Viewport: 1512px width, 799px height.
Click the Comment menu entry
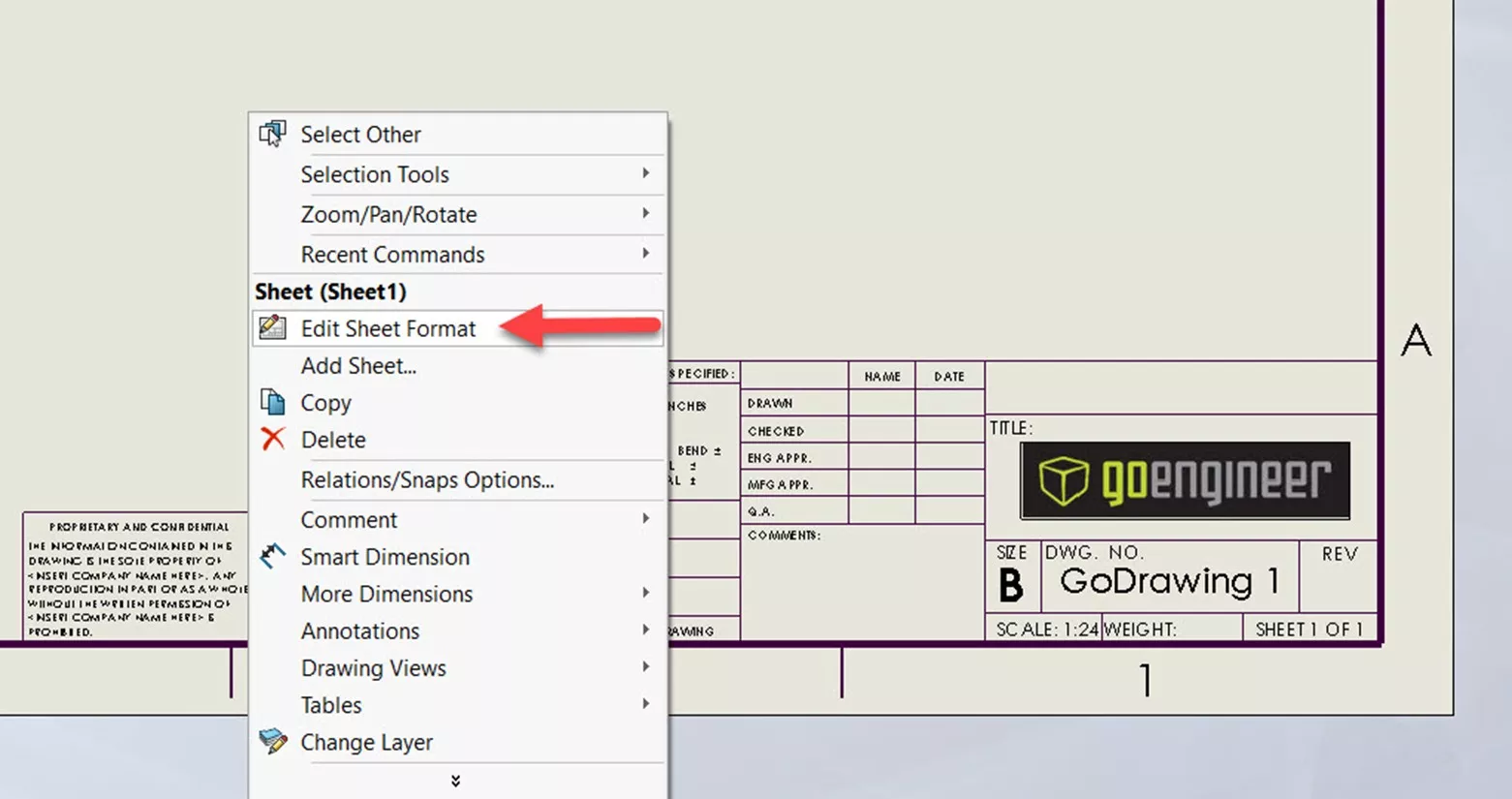coord(349,519)
